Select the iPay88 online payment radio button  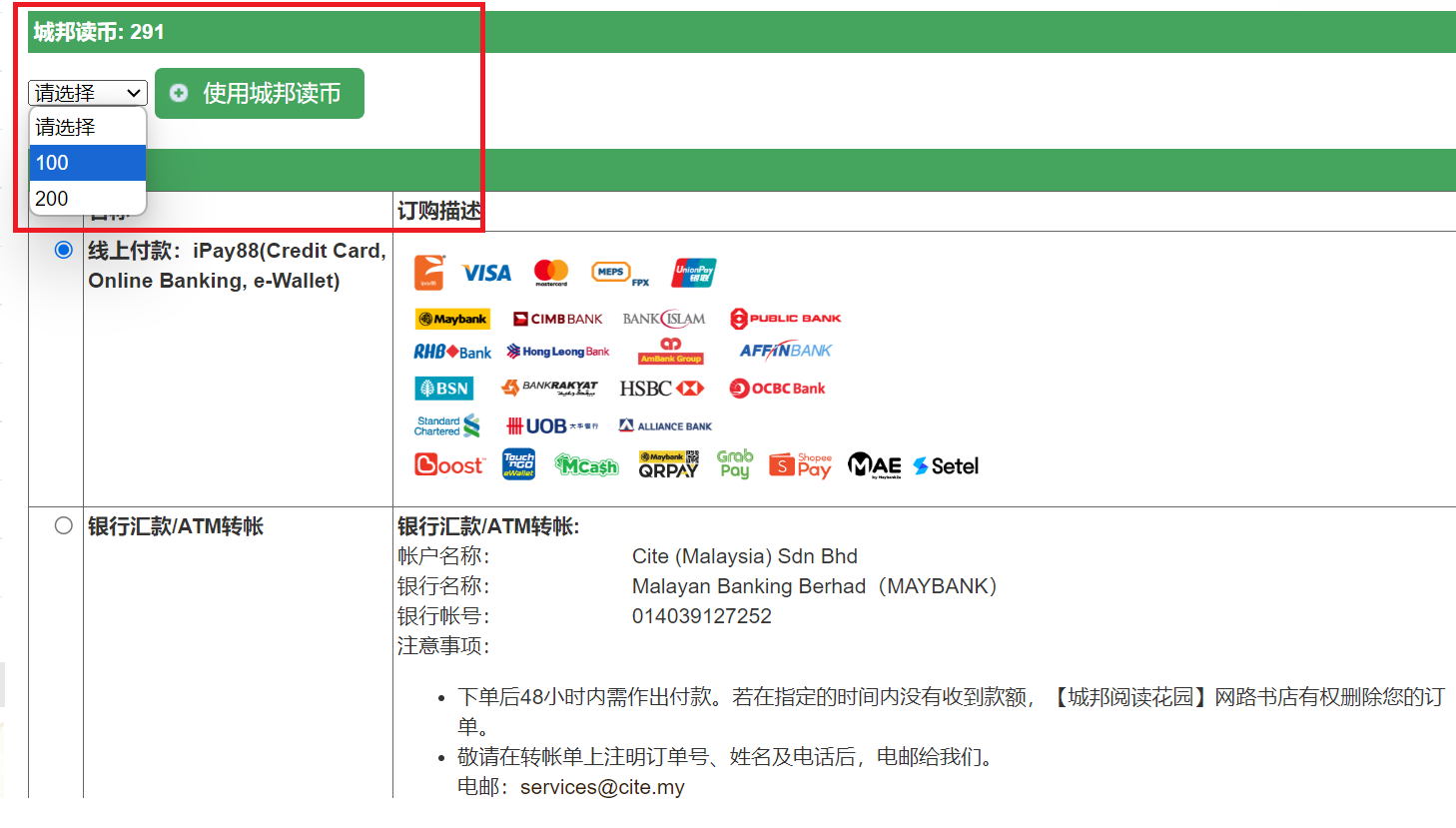click(x=64, y=250)
